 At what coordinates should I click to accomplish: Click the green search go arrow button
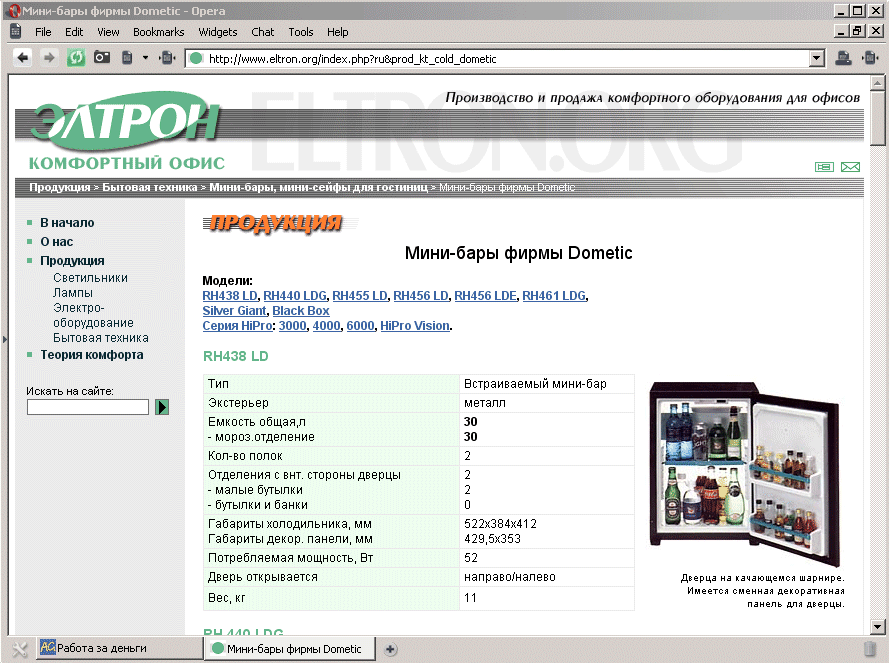click(162, 407)
